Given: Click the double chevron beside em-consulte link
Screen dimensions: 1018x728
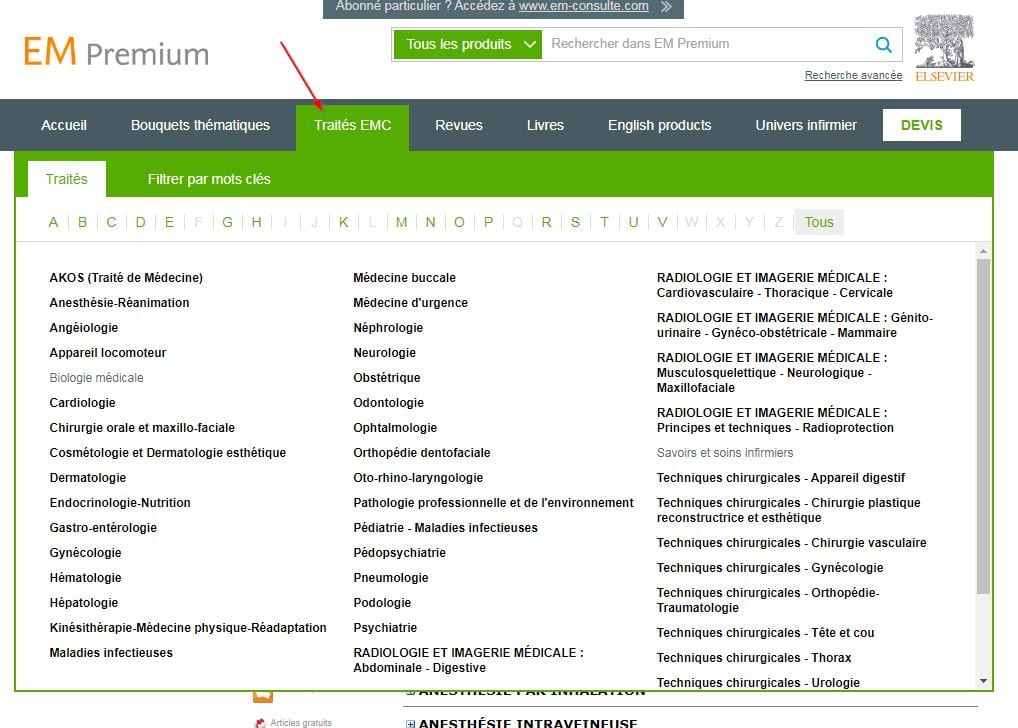Looking at the screenshot, I should [666, 6].
